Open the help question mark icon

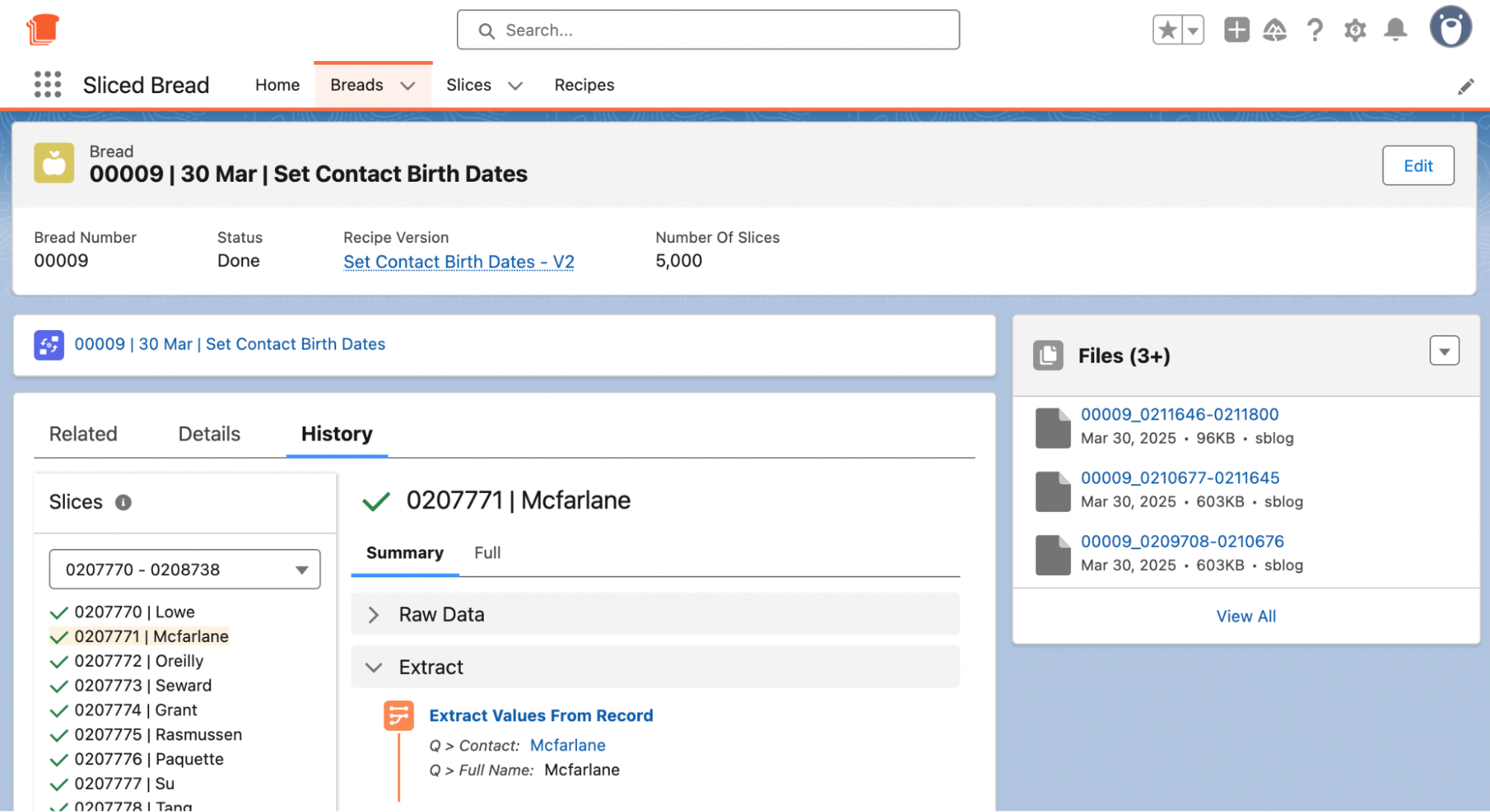point(1315,31)
